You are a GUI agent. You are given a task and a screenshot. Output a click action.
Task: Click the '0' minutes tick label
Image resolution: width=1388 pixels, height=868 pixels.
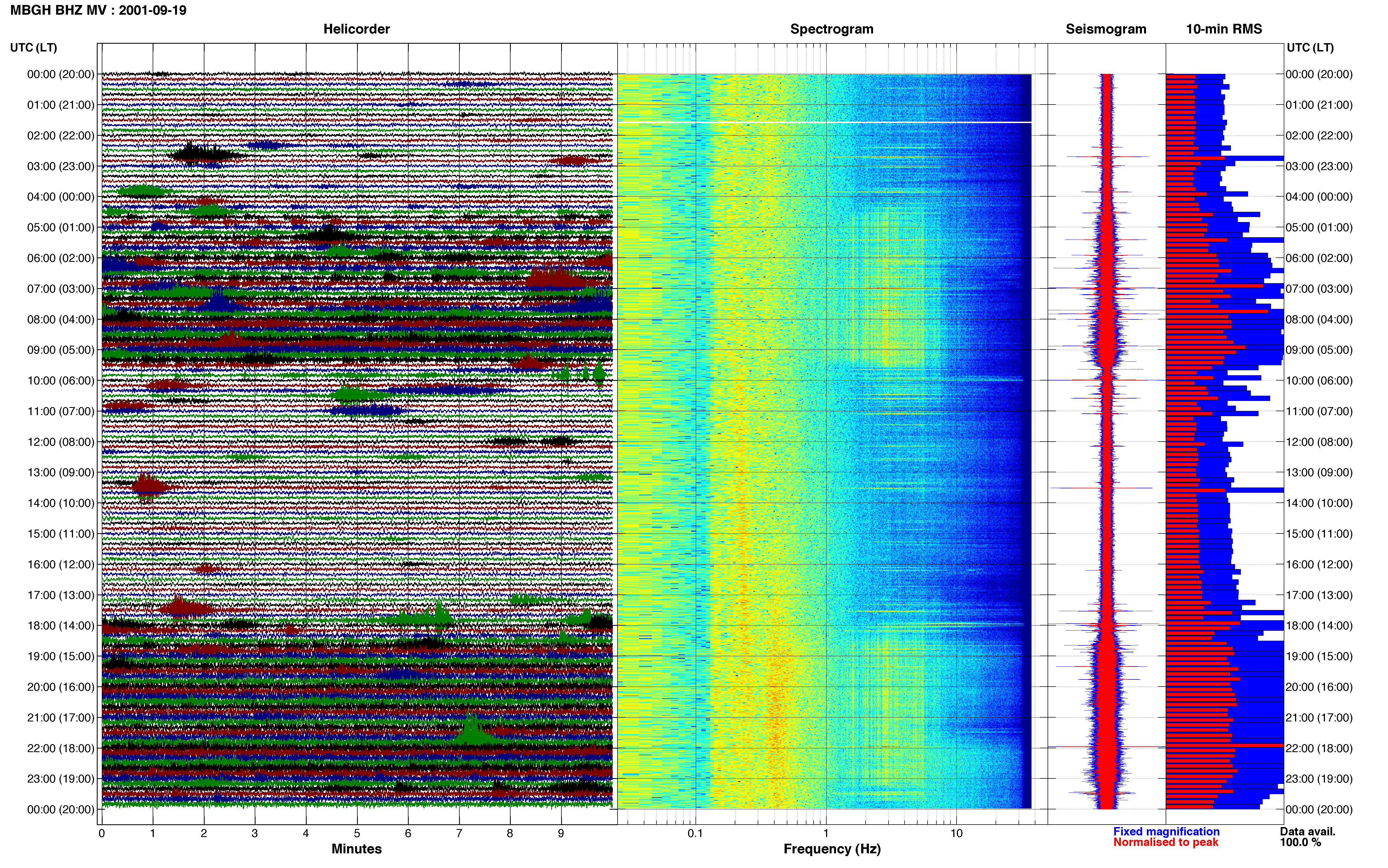tap(101, 833)
